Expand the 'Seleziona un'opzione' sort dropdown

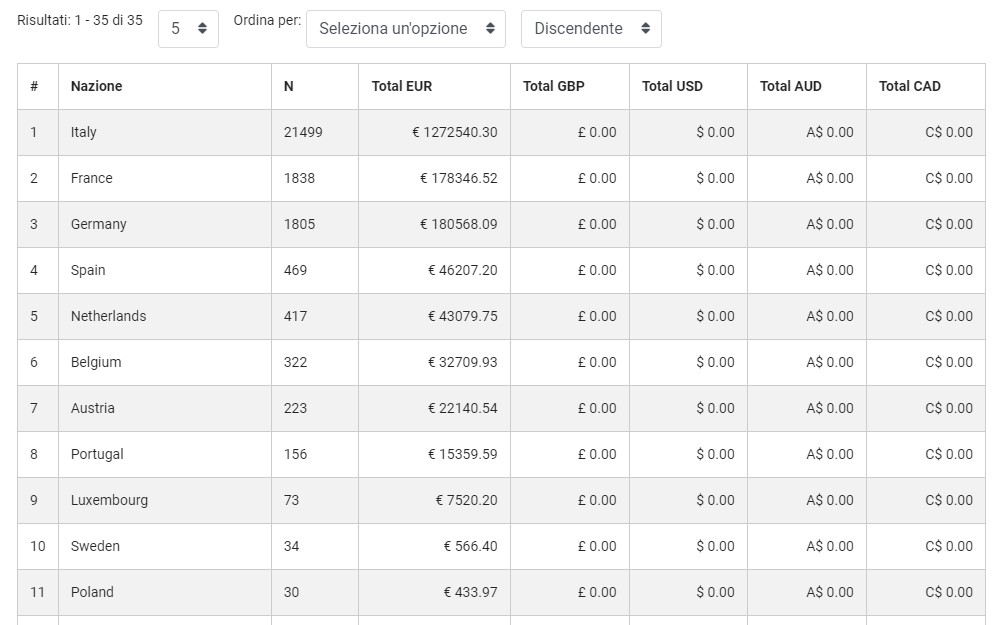click(406, 29)
